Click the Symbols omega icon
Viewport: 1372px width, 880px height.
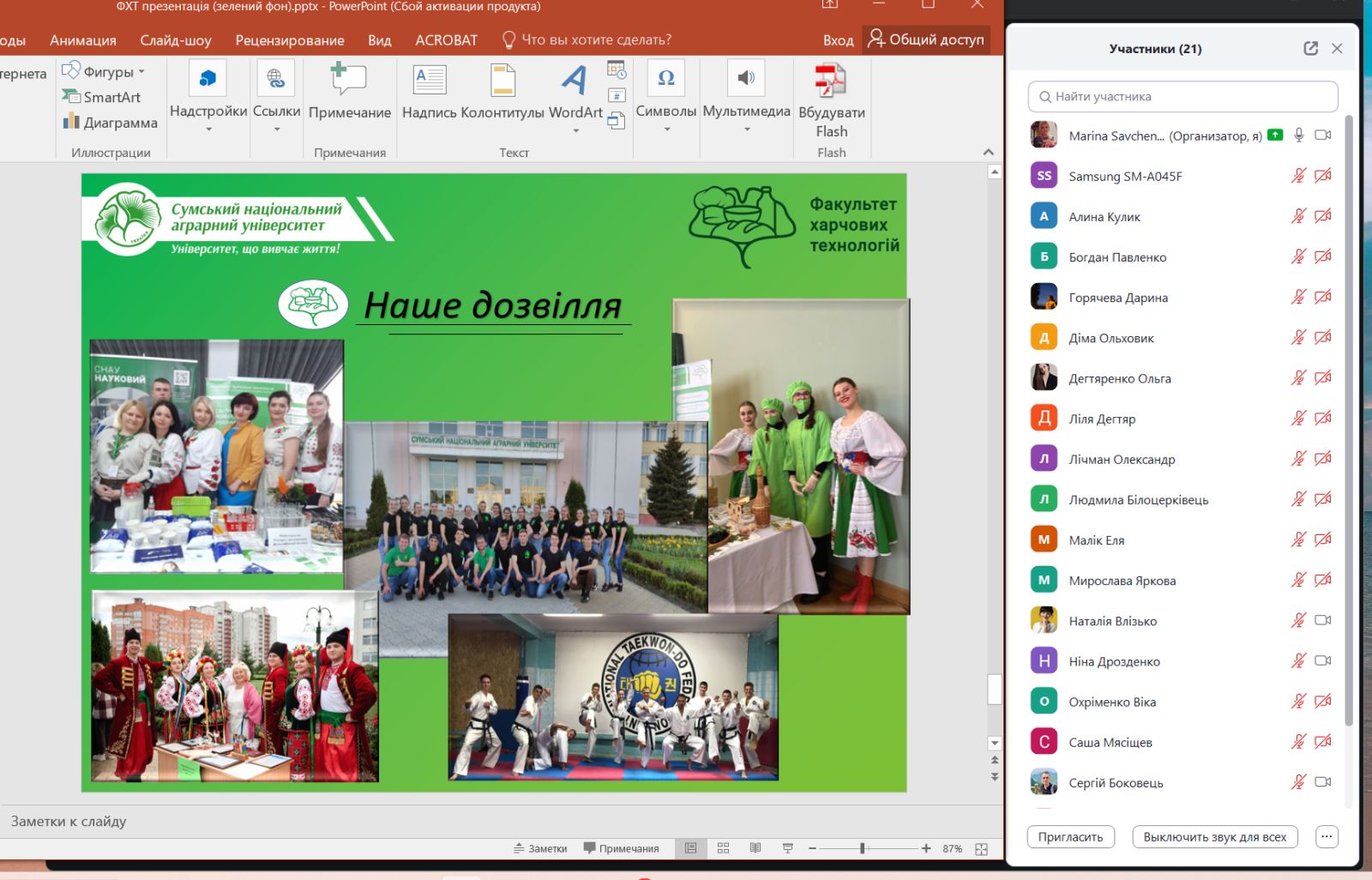665,79
